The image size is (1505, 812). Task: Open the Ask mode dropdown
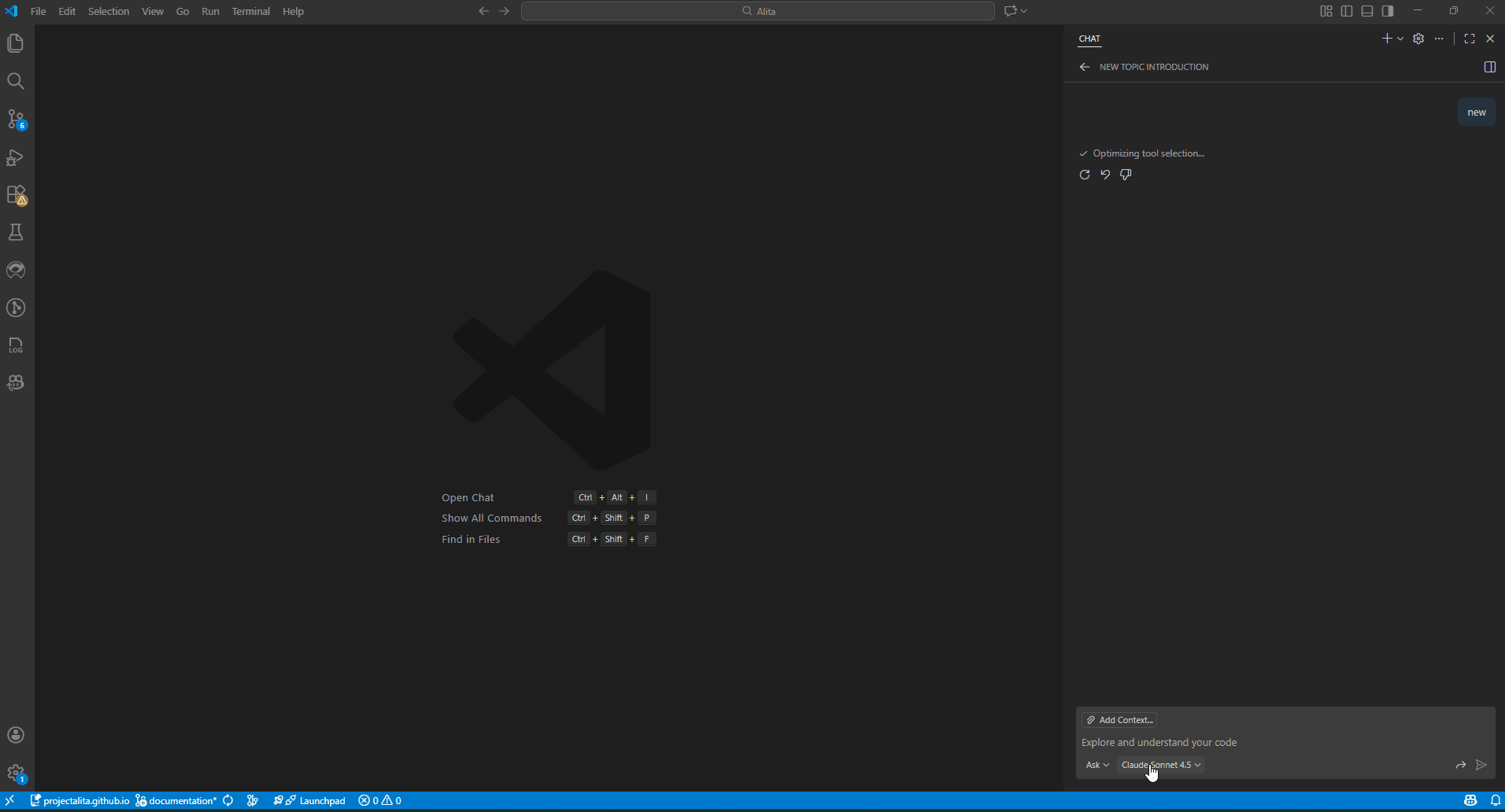click(1097, 765)
